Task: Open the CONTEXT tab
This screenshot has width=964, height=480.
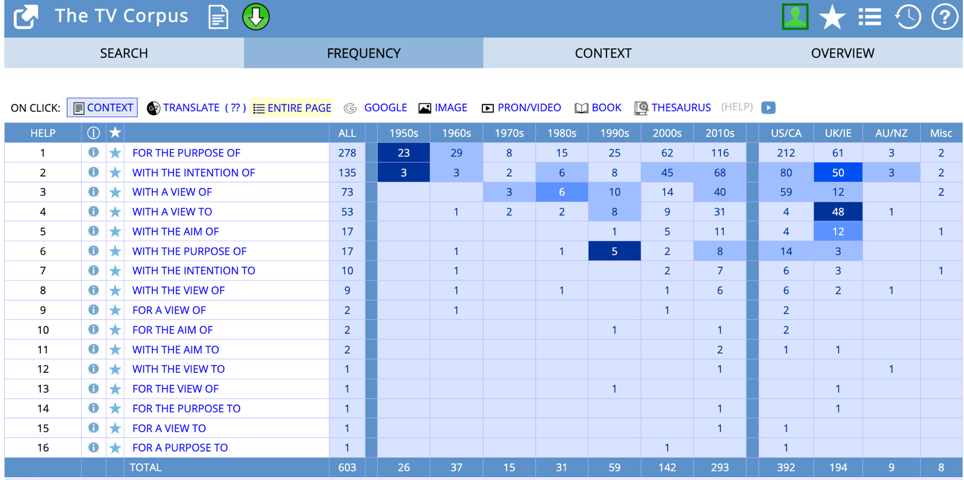Action: pyautogui.click(x=603, y=53)
